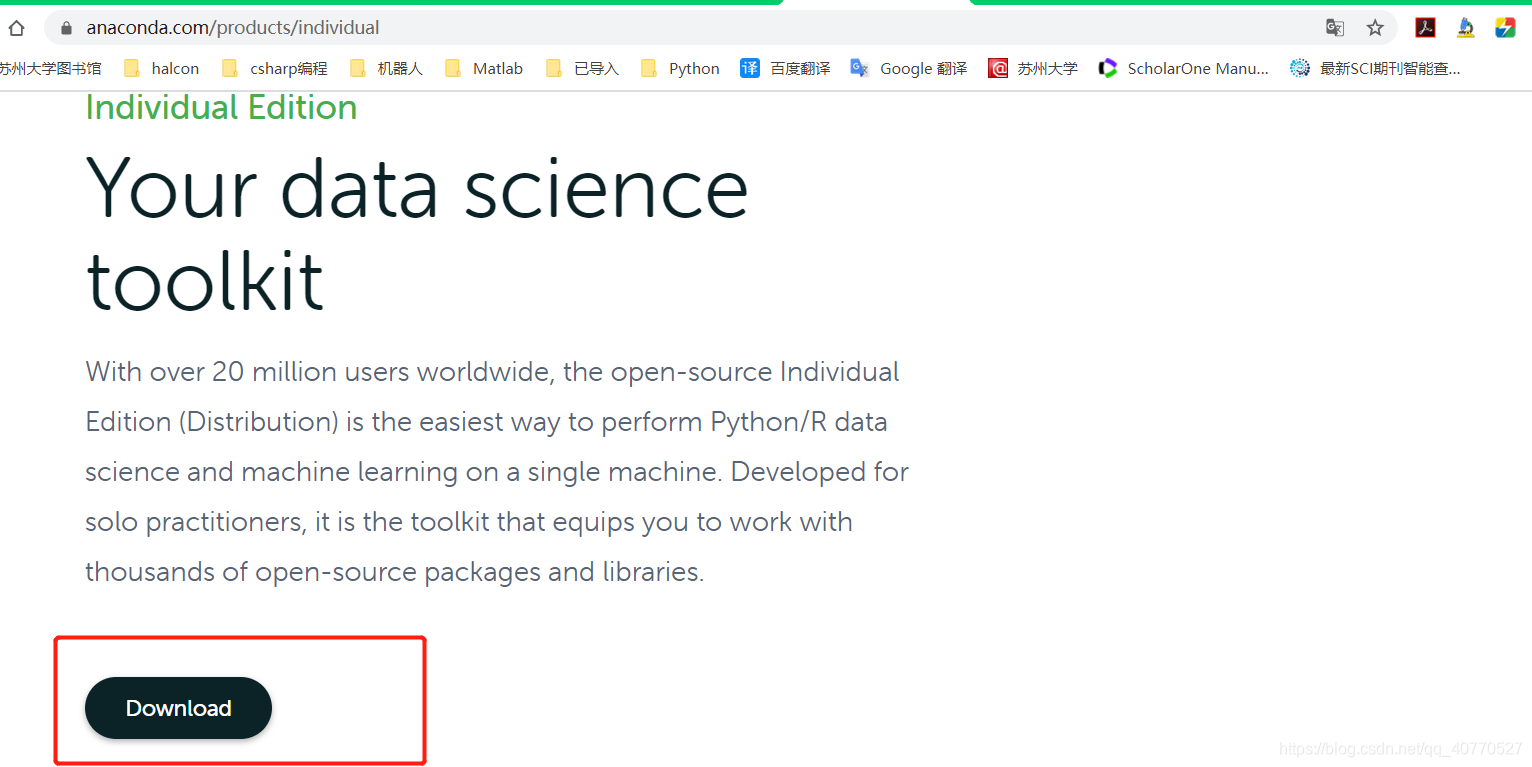Click the 百度翻译 bookmark icon
Screen dimensions: 1532x767
(x=750, y=67)
